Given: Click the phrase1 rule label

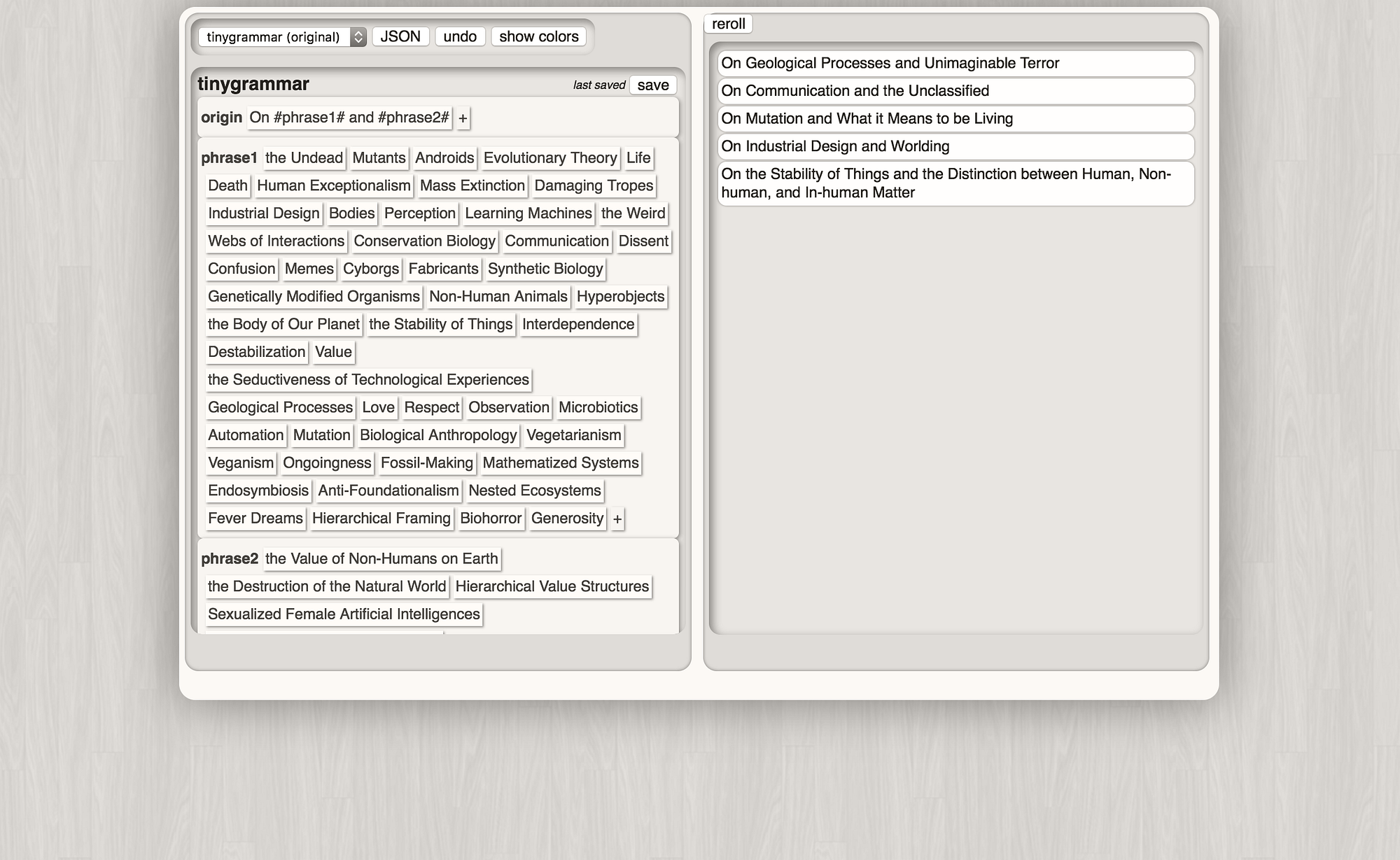Looking at the screenshot, I should tap(229, 158).
